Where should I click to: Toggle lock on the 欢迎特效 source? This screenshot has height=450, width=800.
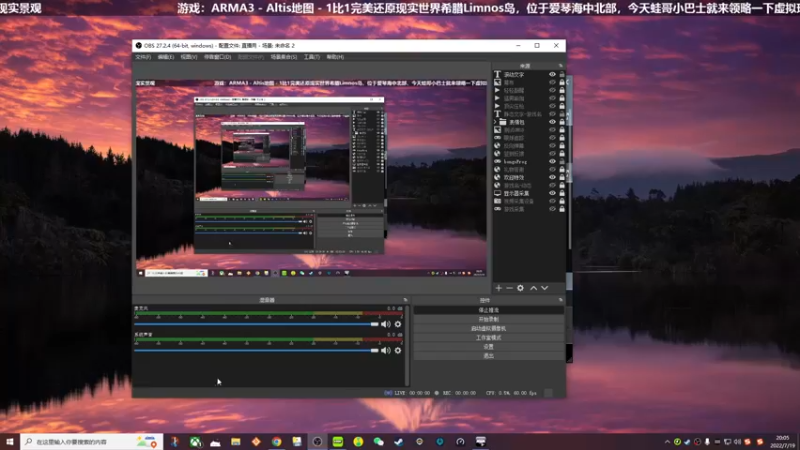[562, 178]
